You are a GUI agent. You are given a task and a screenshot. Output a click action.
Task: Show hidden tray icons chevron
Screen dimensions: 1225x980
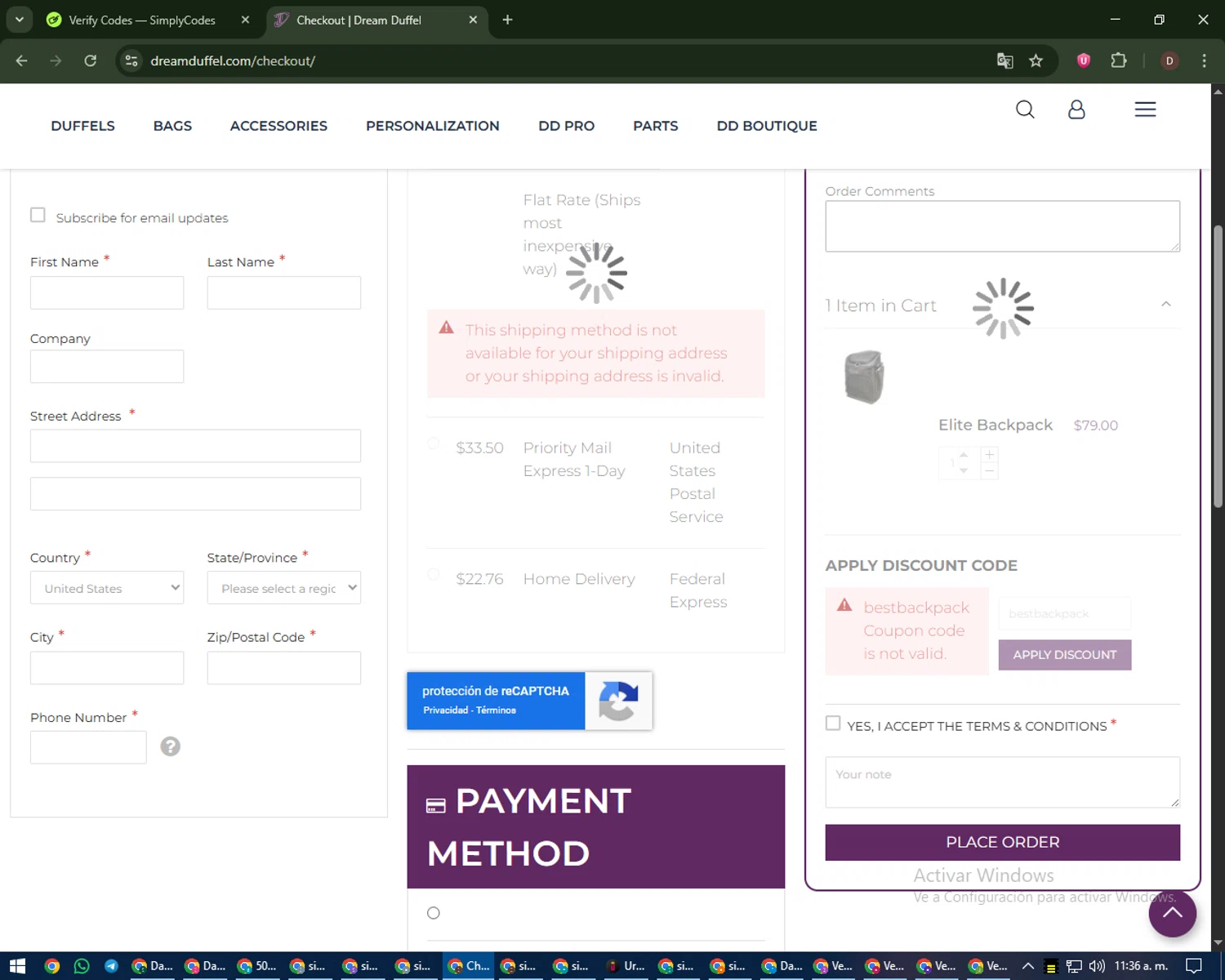pos(1028,966)
